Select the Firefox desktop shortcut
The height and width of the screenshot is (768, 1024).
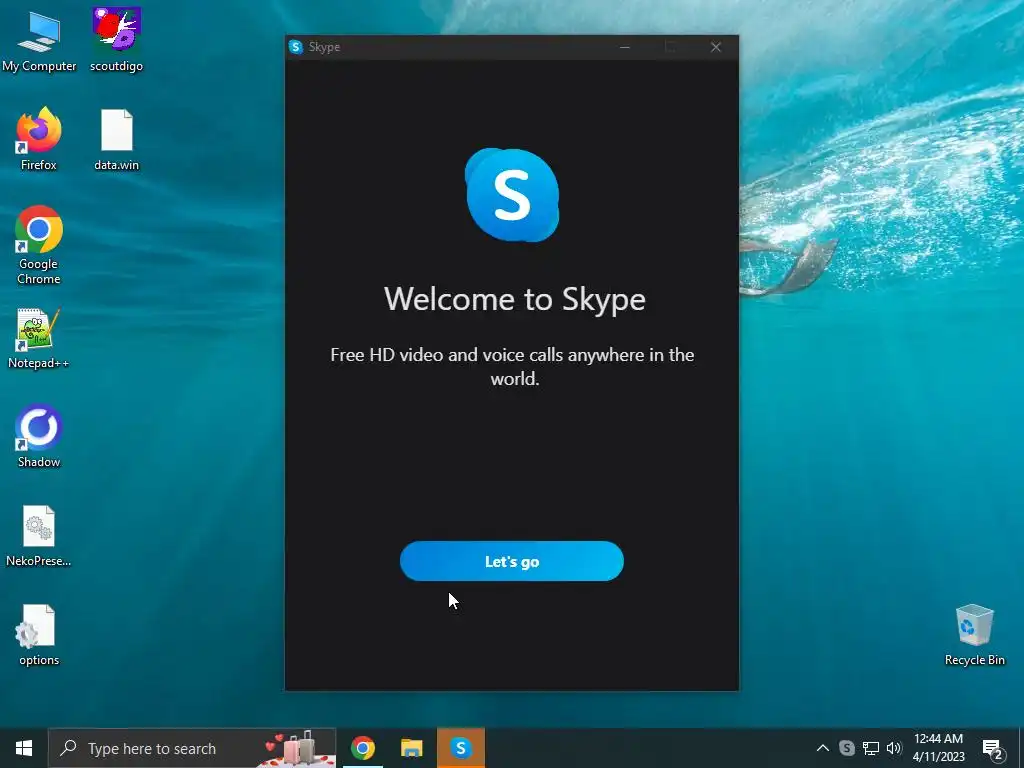(x=39, y=139)
